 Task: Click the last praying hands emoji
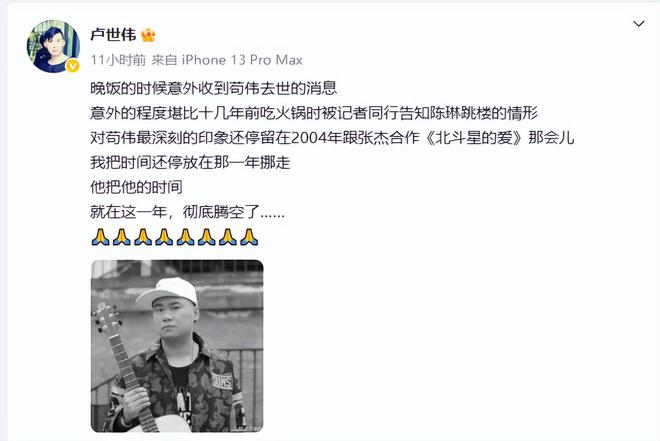249,237
